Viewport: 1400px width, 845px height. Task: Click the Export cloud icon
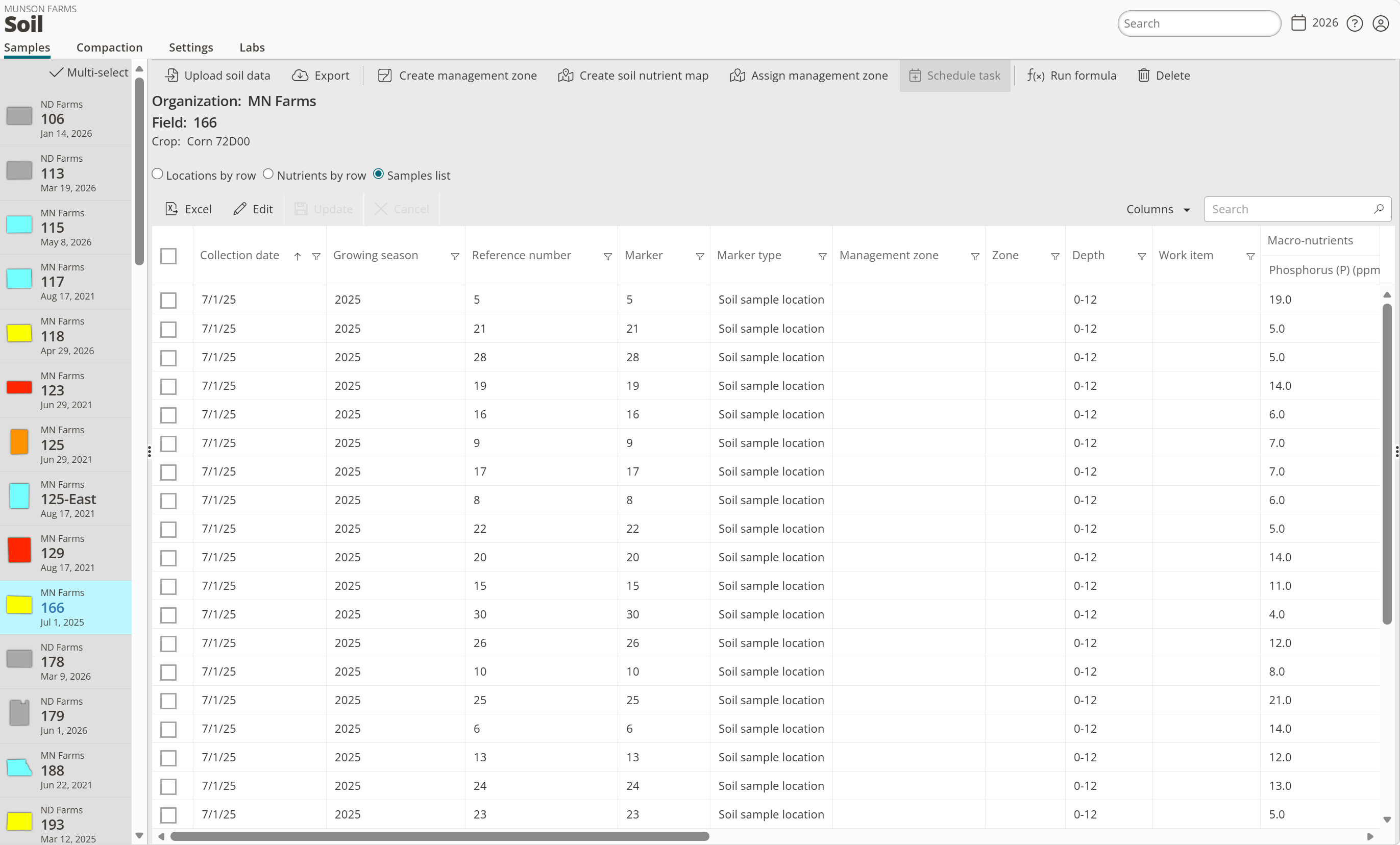click(300, 76)
